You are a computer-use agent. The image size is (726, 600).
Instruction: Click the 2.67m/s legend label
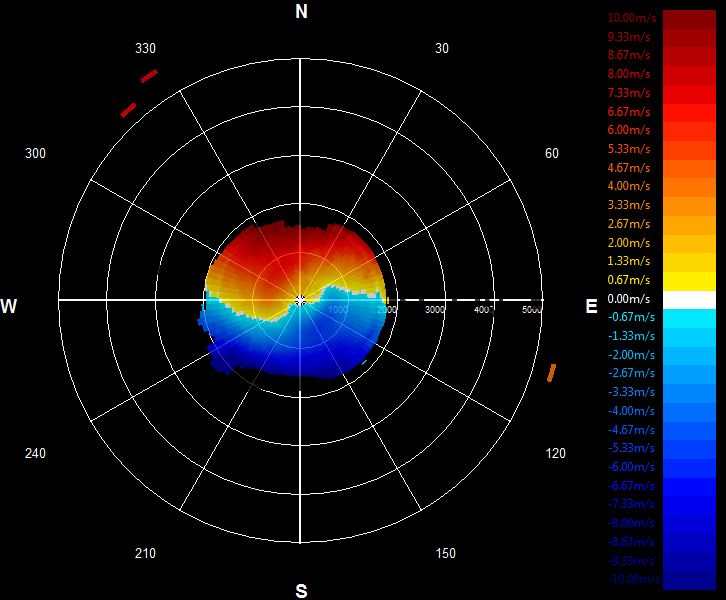tap(629, 224)
